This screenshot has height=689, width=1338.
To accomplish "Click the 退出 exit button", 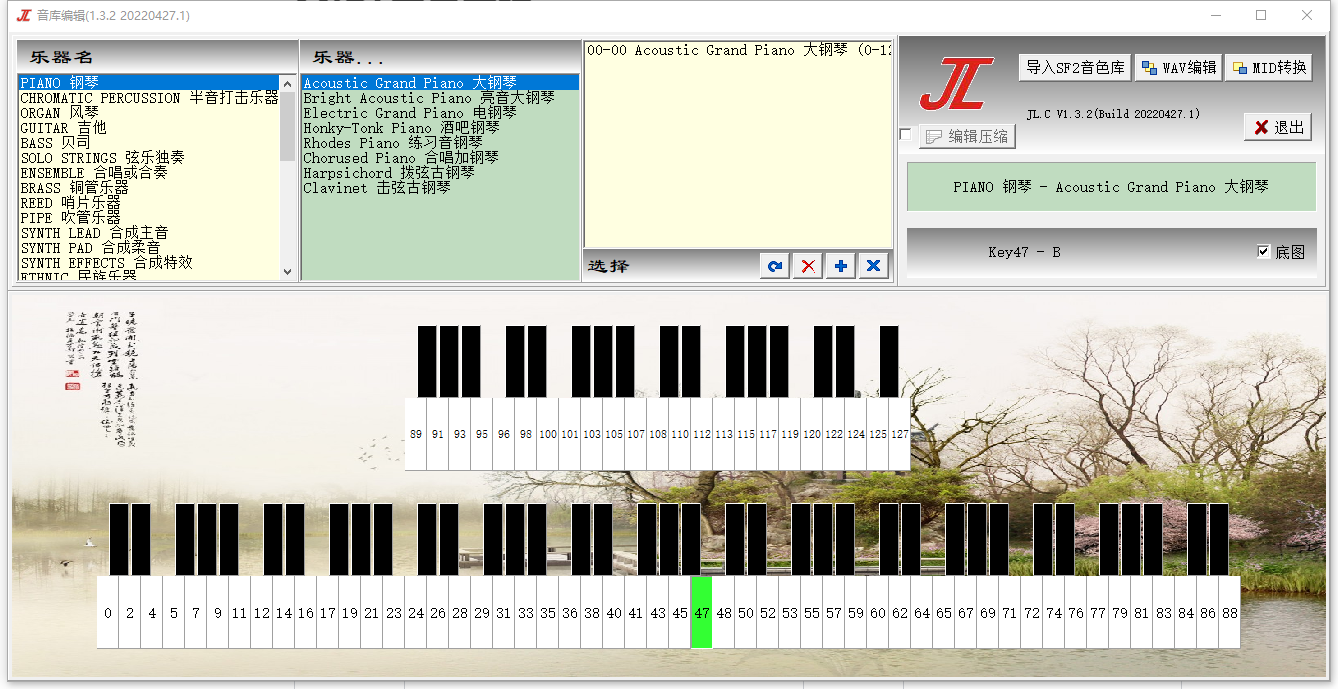I will [1278, 127].
